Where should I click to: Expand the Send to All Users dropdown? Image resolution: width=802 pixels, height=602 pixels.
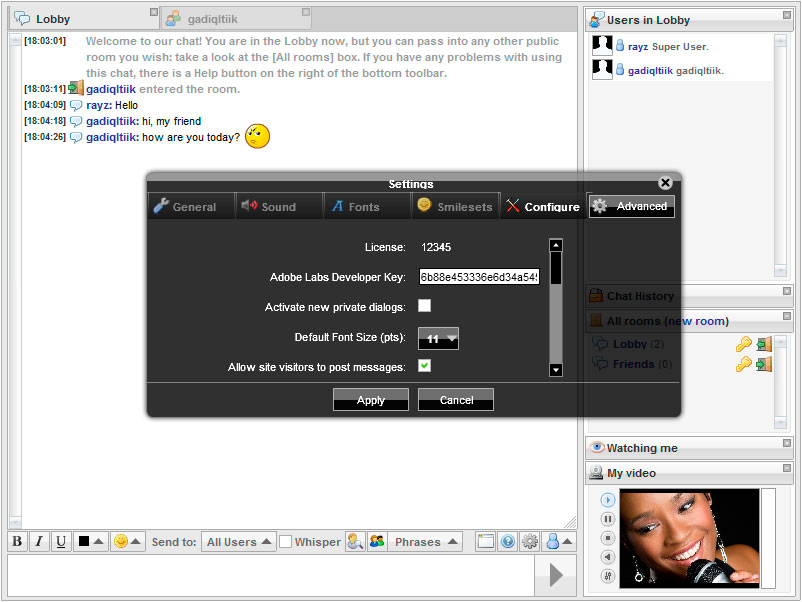pyautogui.click(x=239, y=542)
